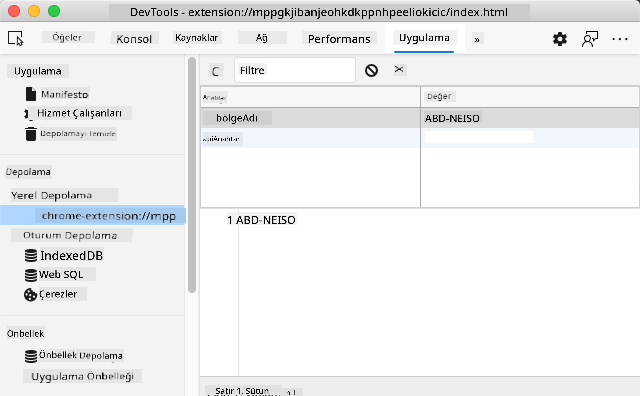Open the feedback person icon

click(589, 39)
